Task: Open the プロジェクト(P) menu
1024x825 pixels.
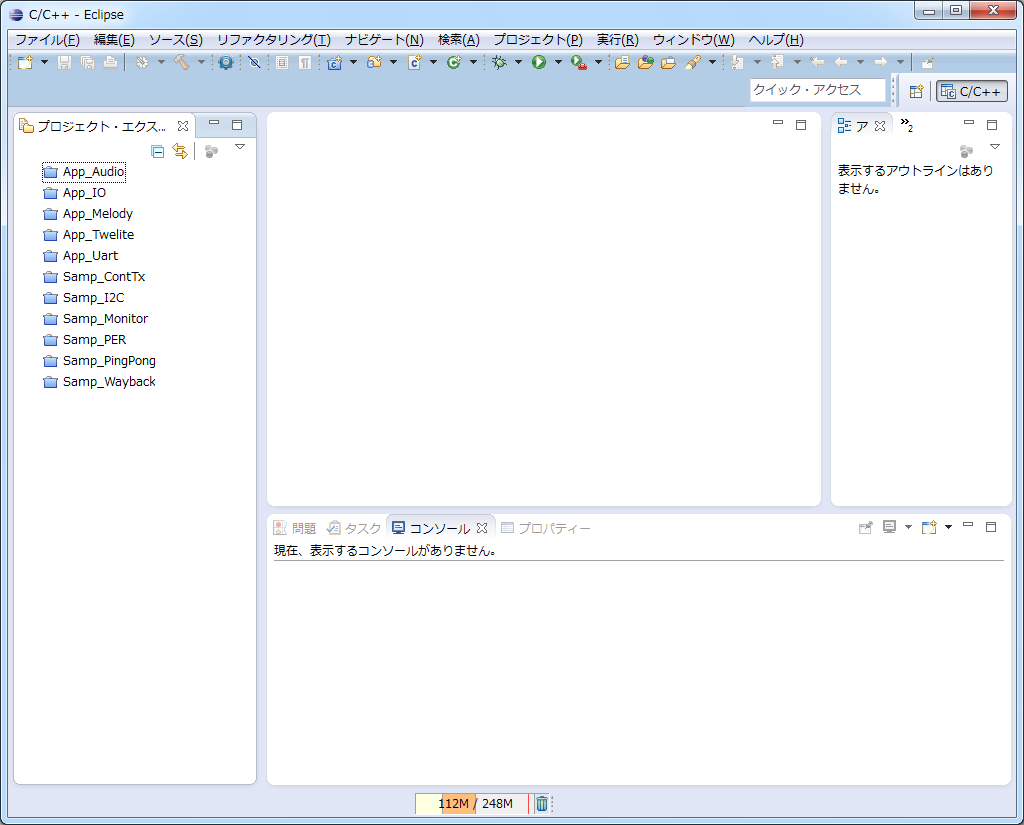Action: click(x=538, y=40)
